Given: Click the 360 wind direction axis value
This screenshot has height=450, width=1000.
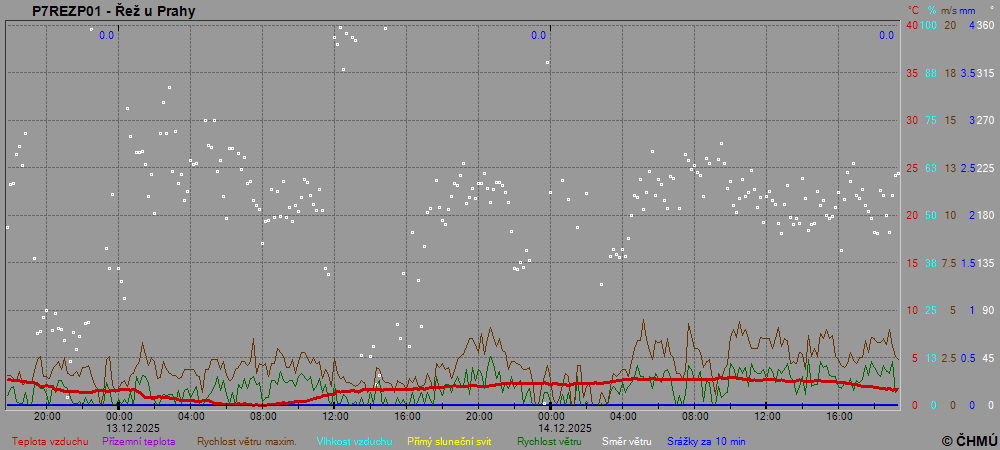Looking at the screenshot, I should point(985,25).
